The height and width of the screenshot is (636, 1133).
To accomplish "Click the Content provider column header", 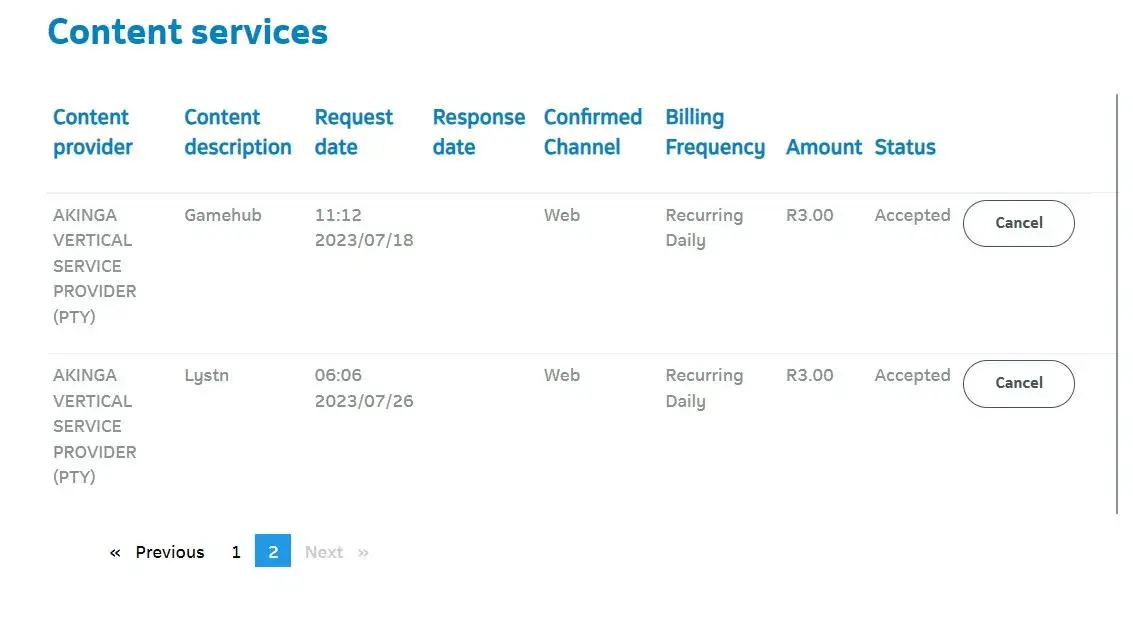I will pos(92,132).
